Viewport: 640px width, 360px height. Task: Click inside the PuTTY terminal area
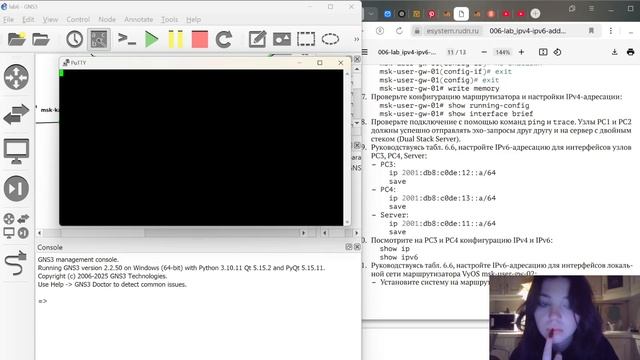click(201, 147)
